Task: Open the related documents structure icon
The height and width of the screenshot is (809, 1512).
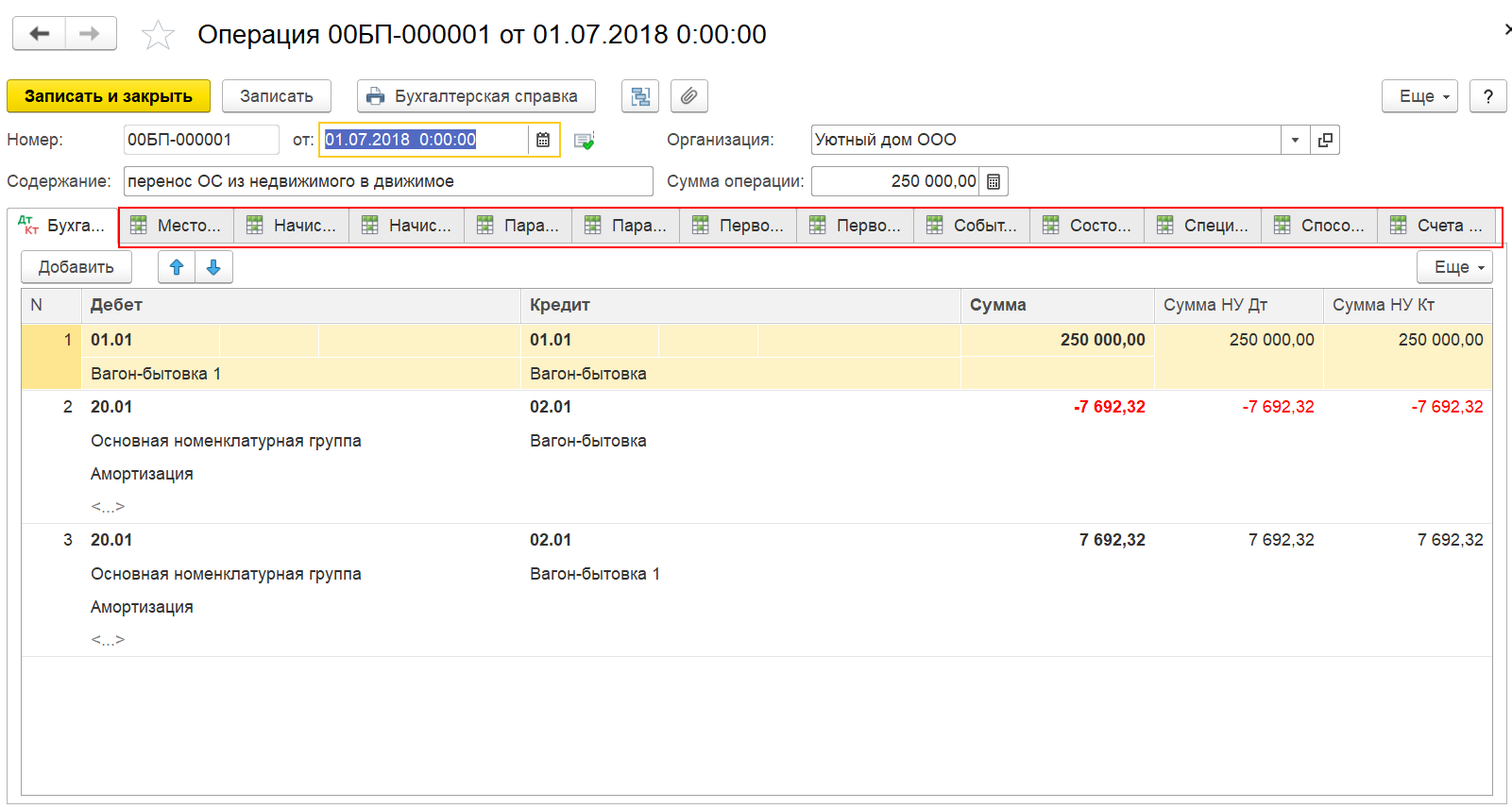Action: (640, 96)
